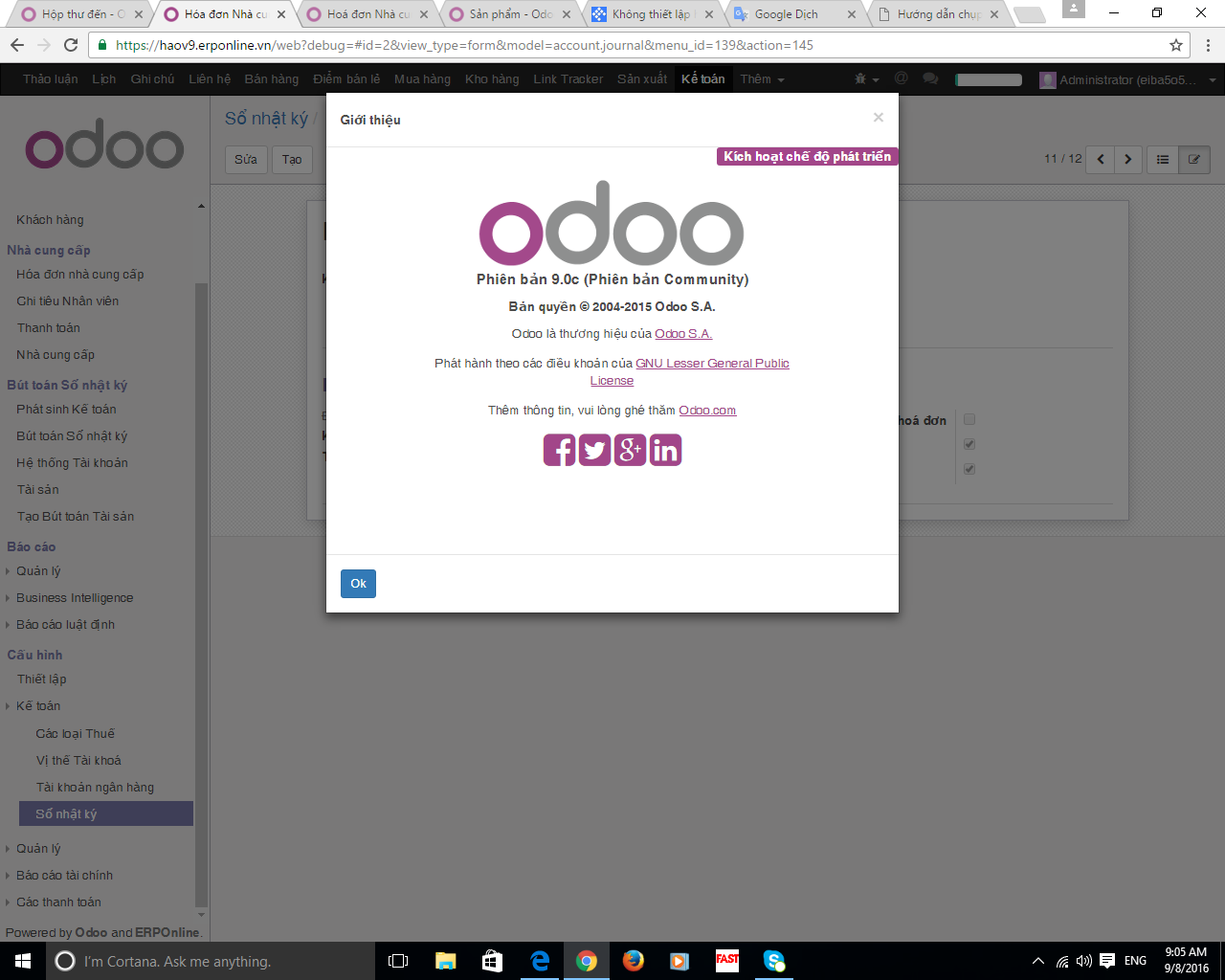The height and width of the screenshot is (980, 1225).
Task: Expand Báo cáo luật định
Action: [65, 625]
